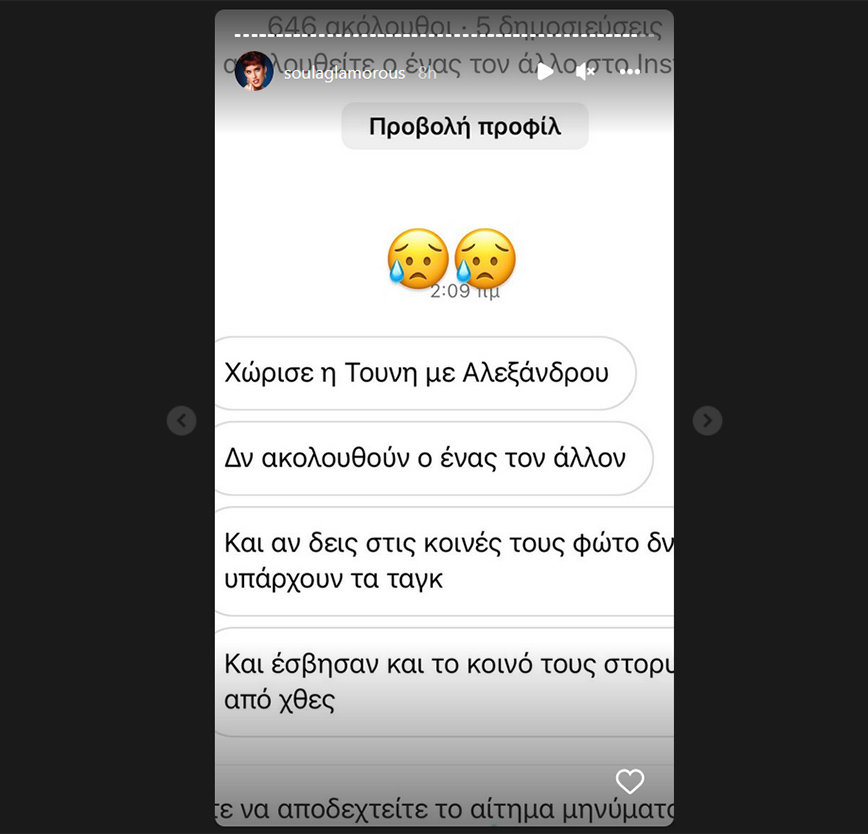Select the message Δν ακολουθούν ο ένας τον άλλον

point(433,458)
